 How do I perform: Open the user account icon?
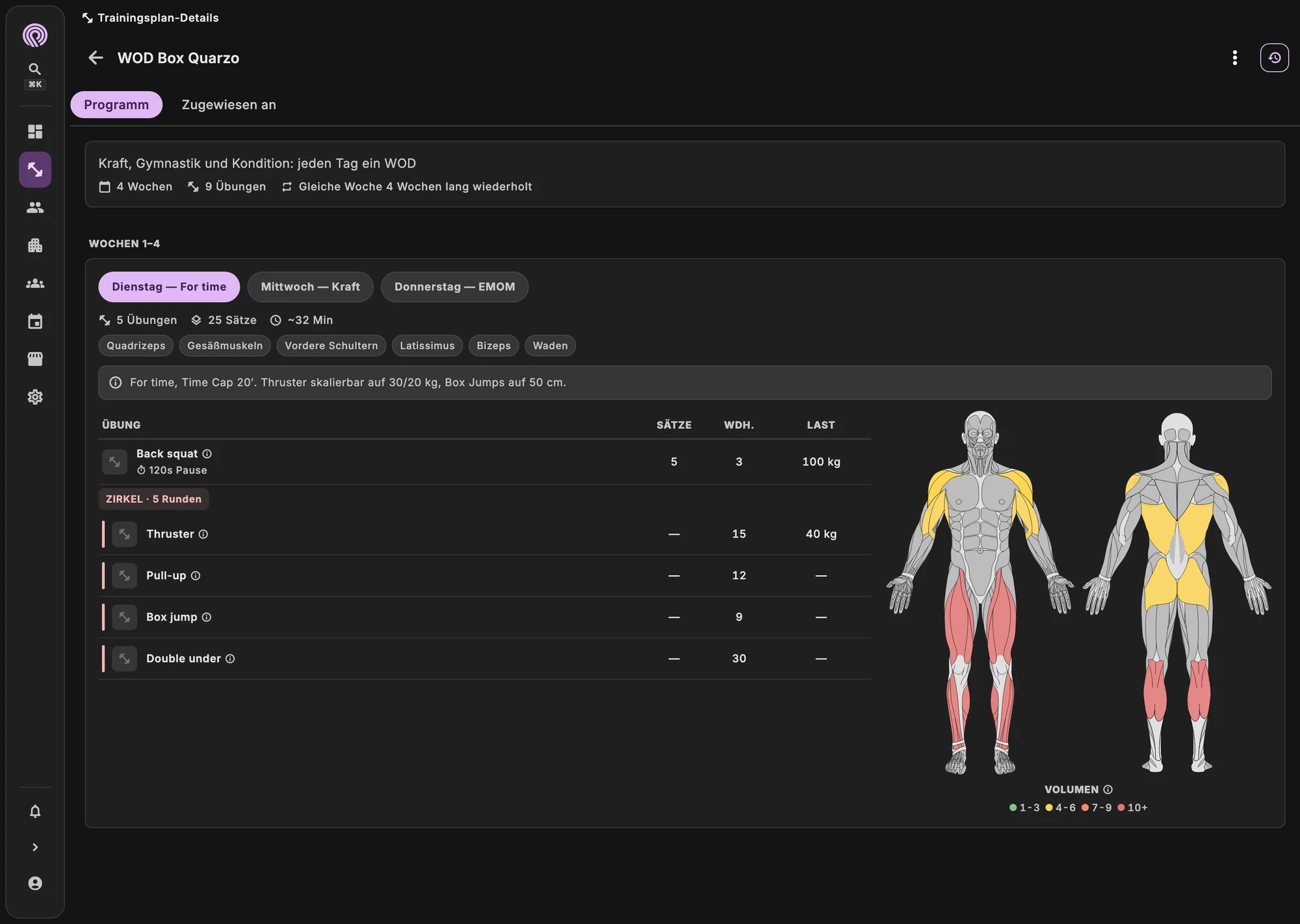[x=35, y=883]
